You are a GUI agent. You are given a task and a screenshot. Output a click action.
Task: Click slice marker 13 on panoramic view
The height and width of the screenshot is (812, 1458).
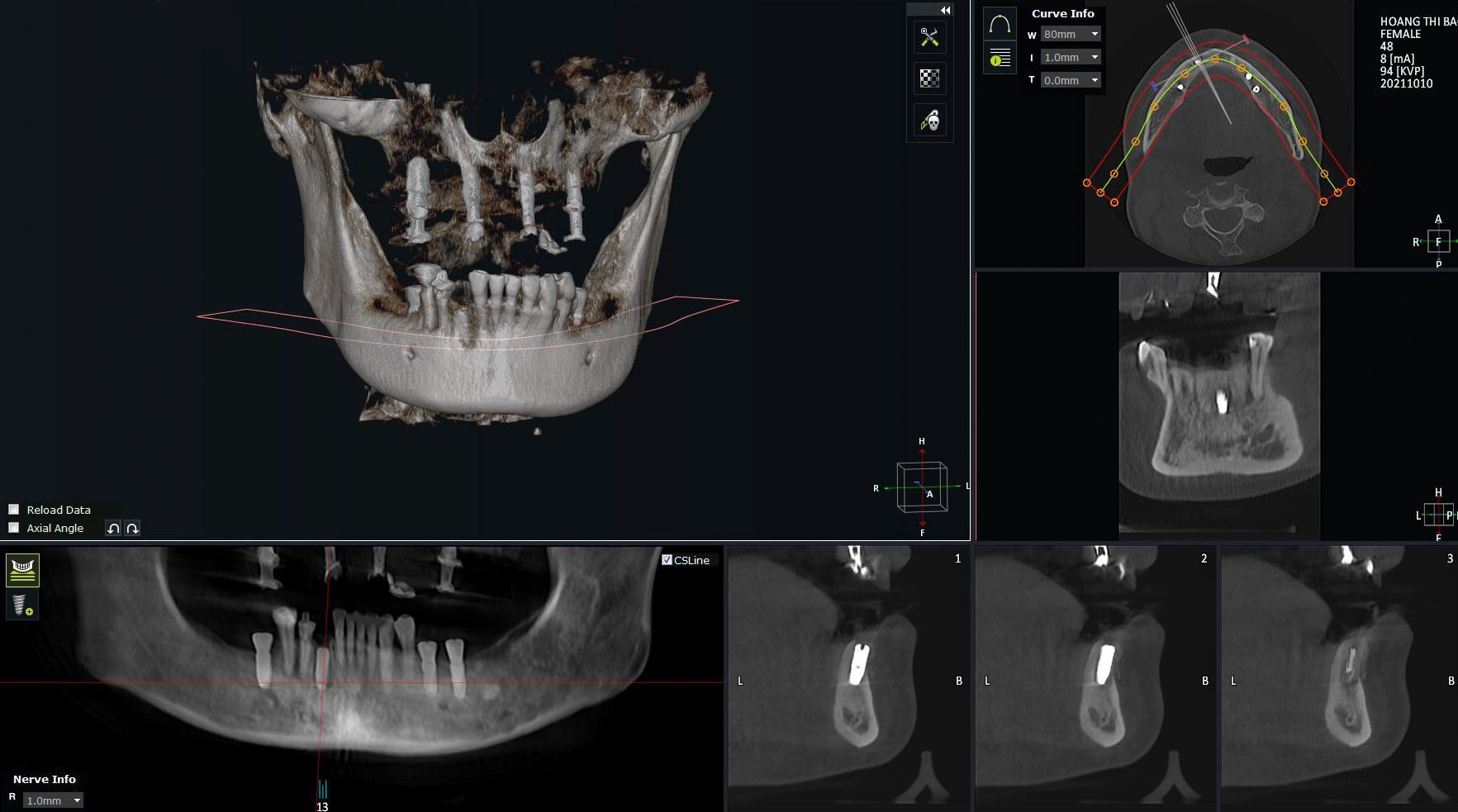coord(322,806)
